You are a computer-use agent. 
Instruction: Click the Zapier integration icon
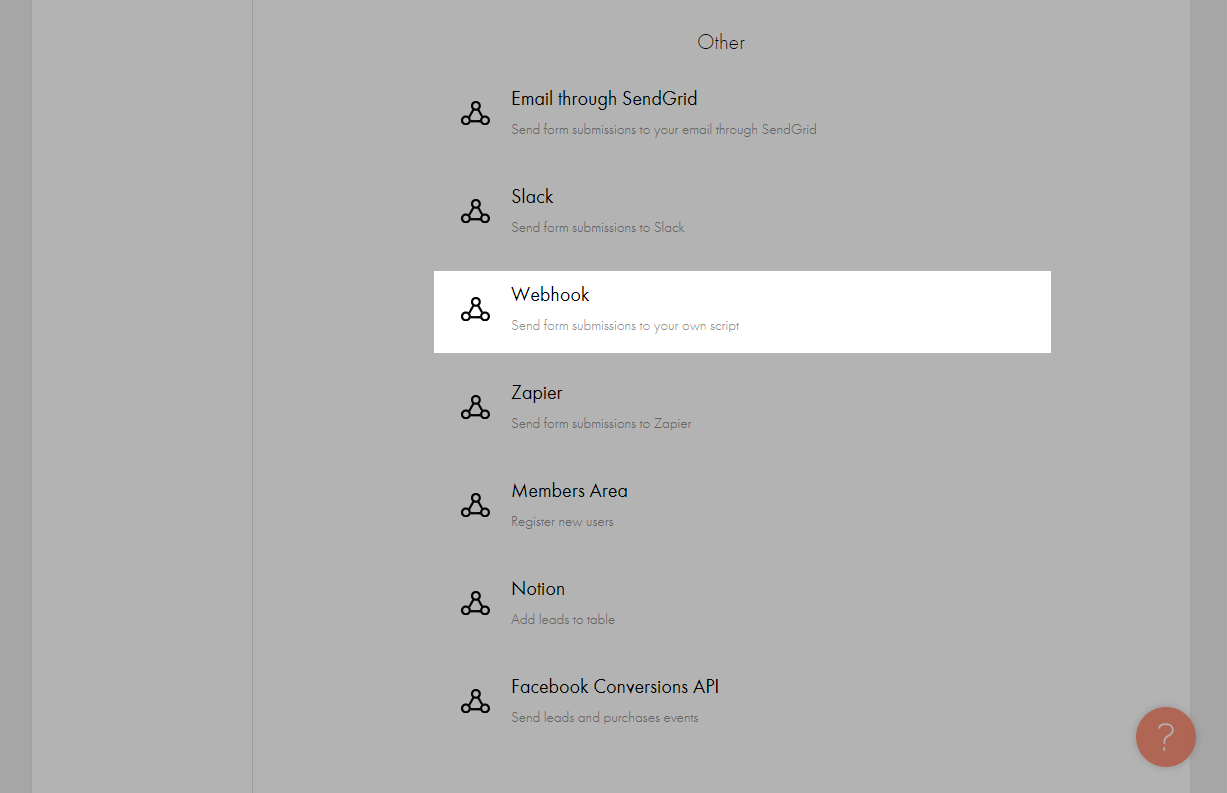[x=475, y=408]
